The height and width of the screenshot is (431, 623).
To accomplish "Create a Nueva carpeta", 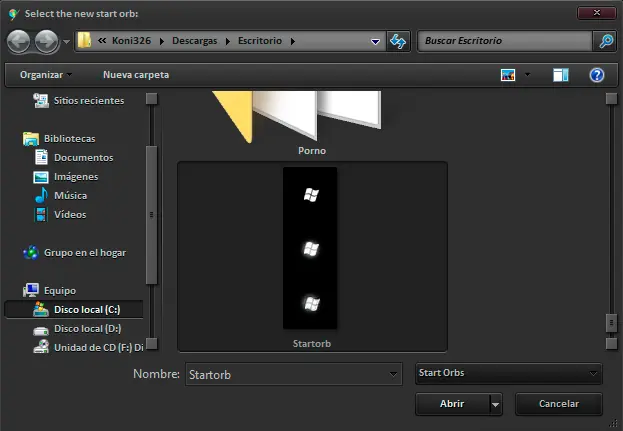I will pos(136,75).
